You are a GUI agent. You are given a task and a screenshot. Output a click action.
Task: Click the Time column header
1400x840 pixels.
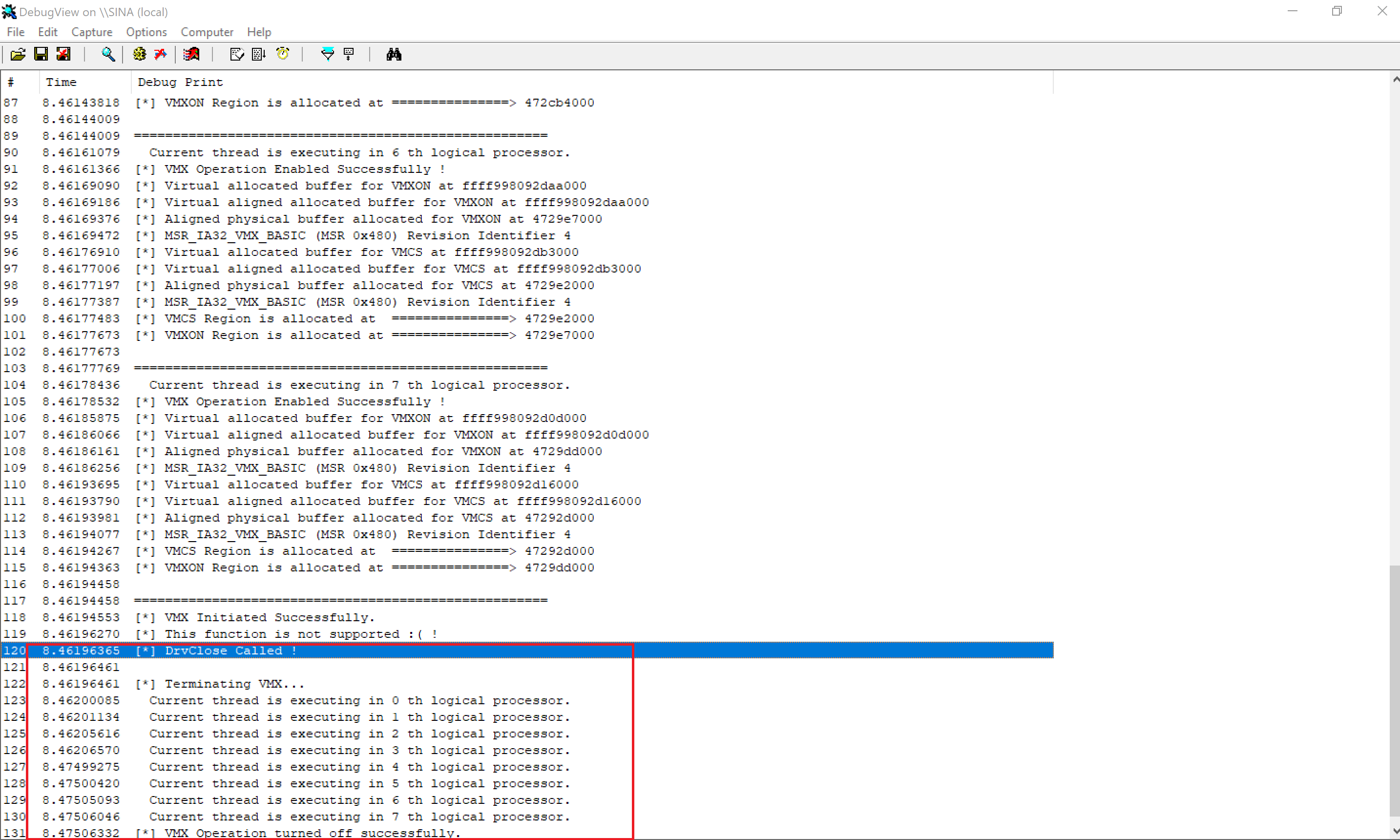pyautogui.click(x=85, y=83)
